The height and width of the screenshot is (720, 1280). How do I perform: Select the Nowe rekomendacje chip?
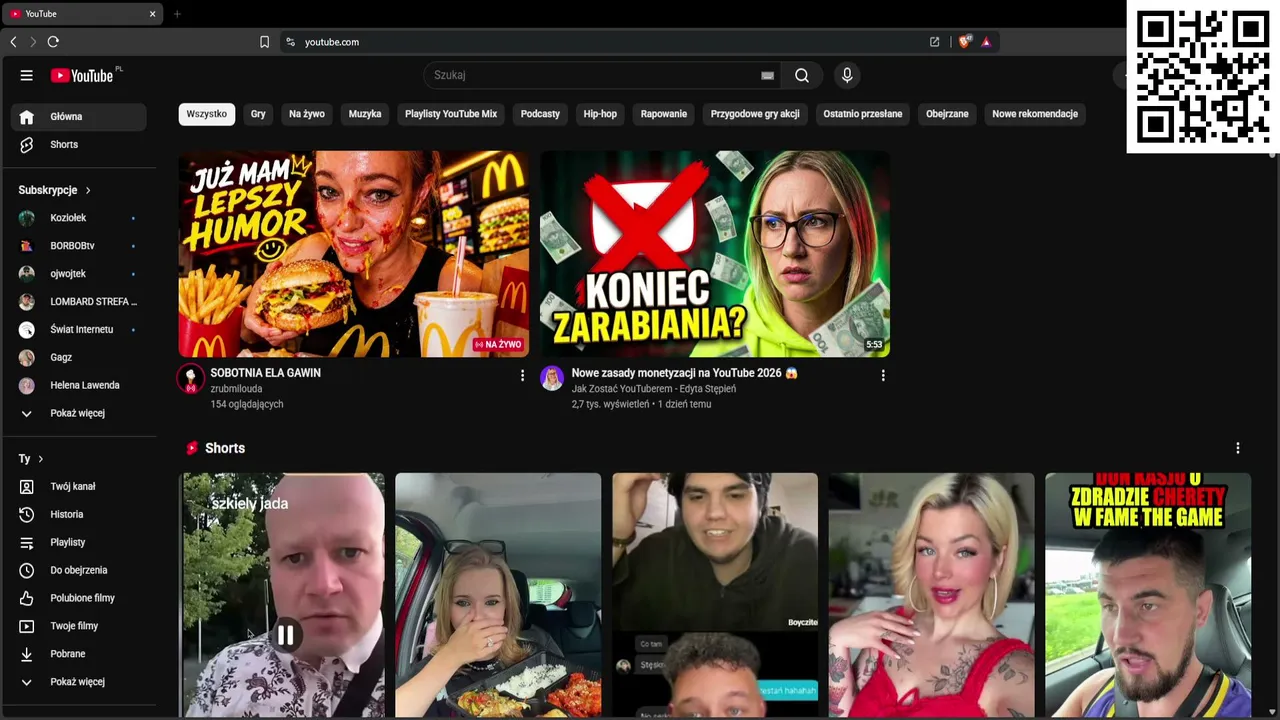1035,114
